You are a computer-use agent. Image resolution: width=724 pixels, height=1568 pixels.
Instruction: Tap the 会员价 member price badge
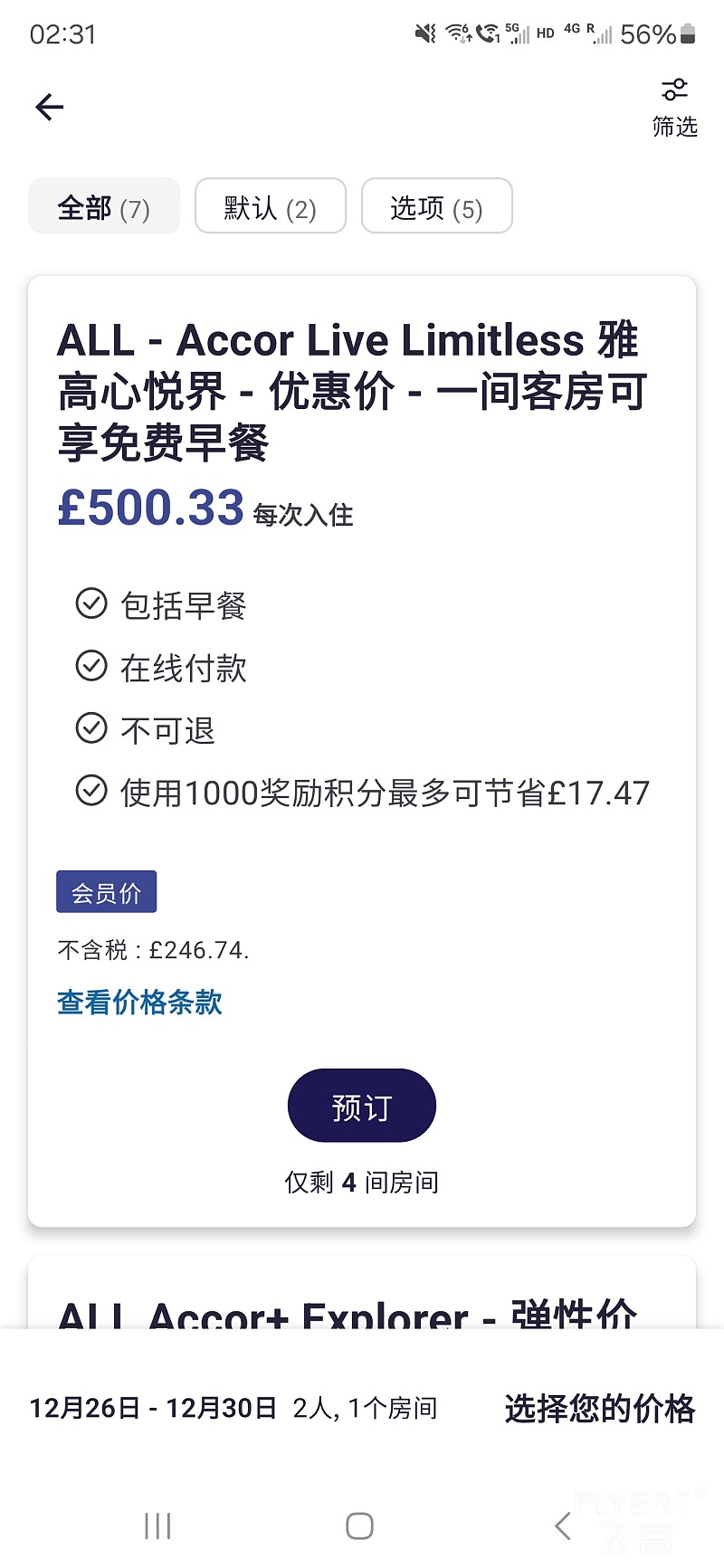click(107, 892)
